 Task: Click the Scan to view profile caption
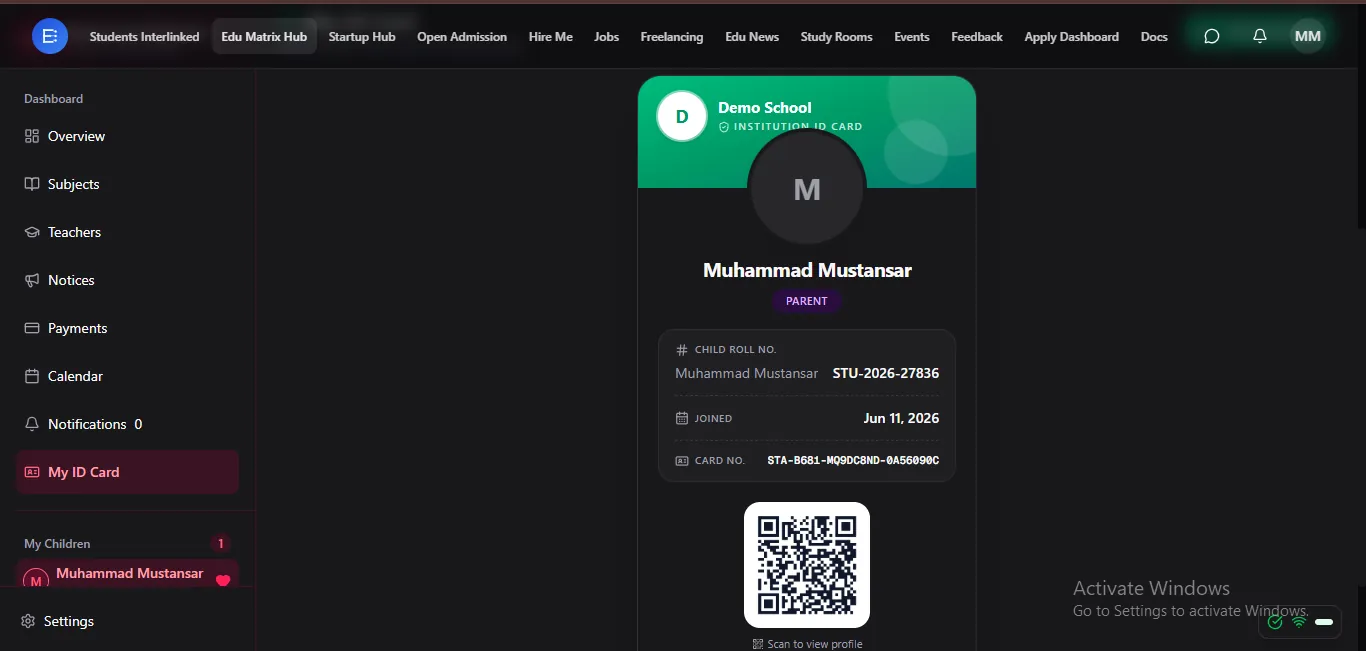pyautogui.click(x=815, y=644)
